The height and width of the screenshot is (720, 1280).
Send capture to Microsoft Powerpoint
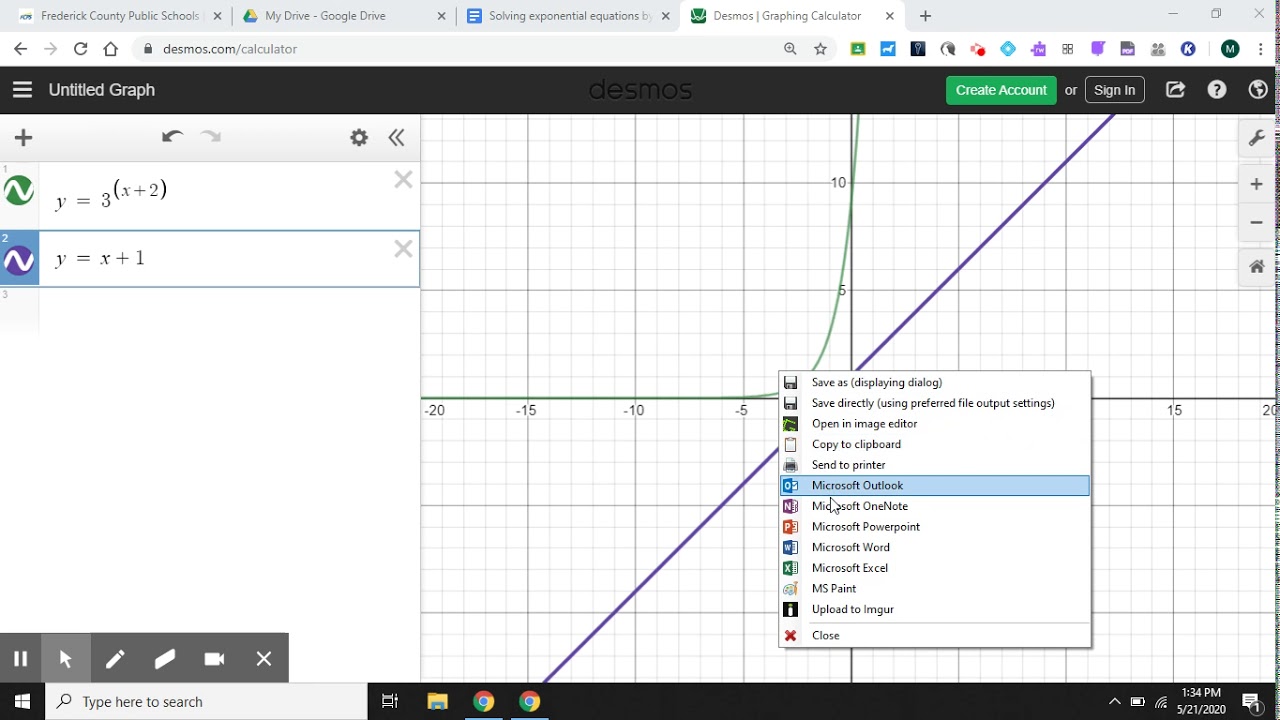coord(935,527)
